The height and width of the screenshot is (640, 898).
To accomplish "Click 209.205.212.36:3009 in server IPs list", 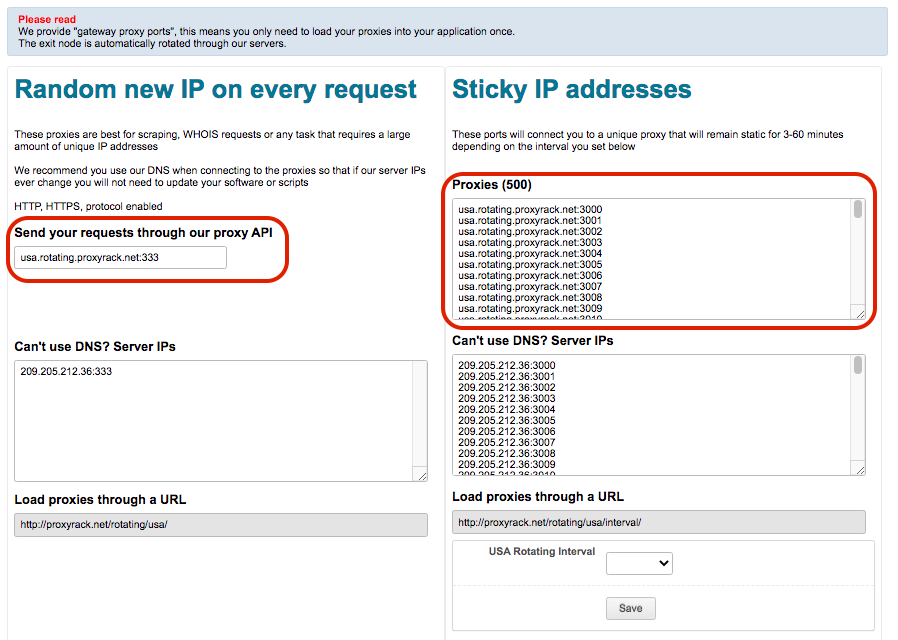I will (x=507, y=464).
